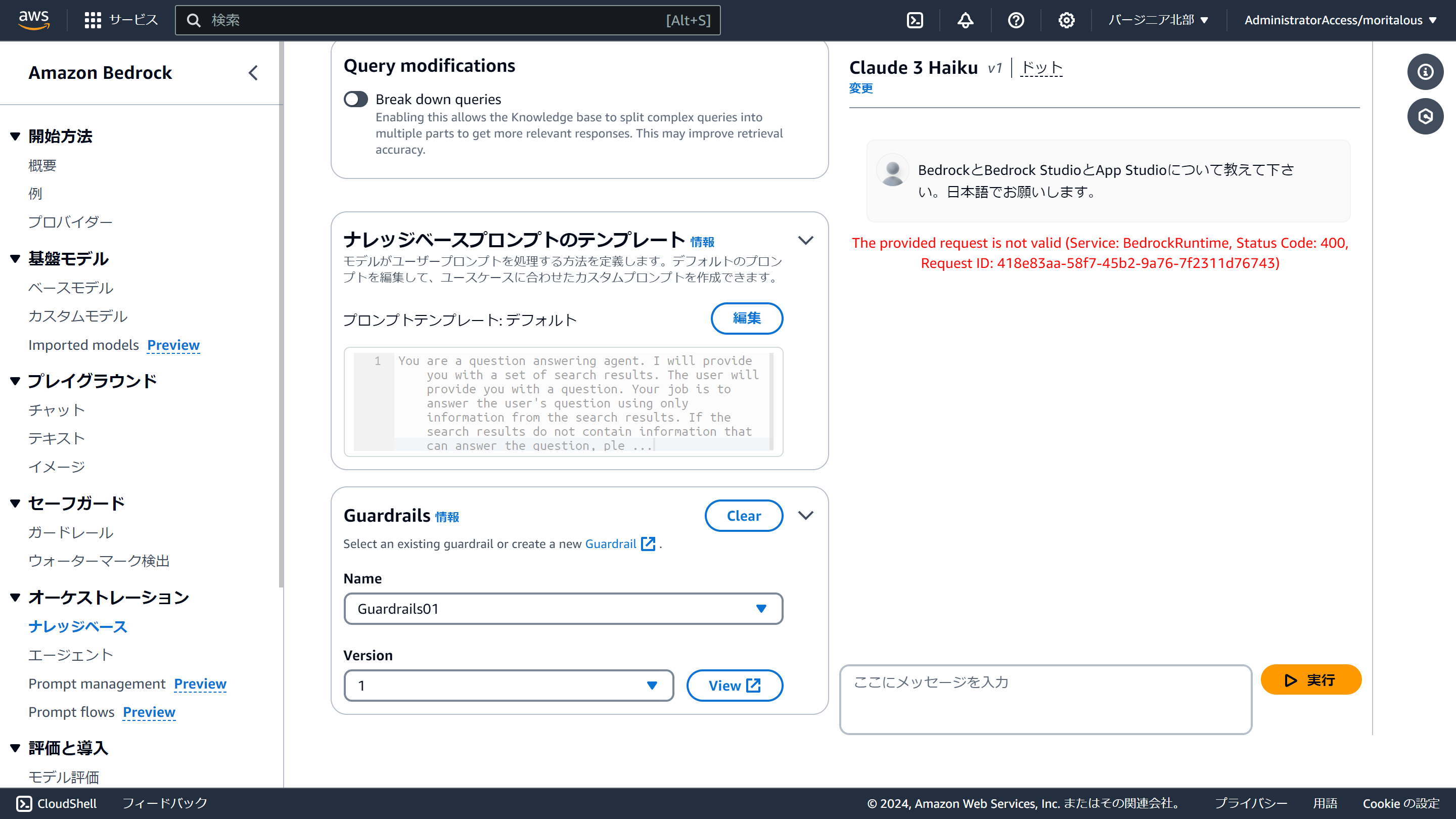The image size is (1456, 819).
Task: Click the message input text area
Action: (x=1045, y=700)
